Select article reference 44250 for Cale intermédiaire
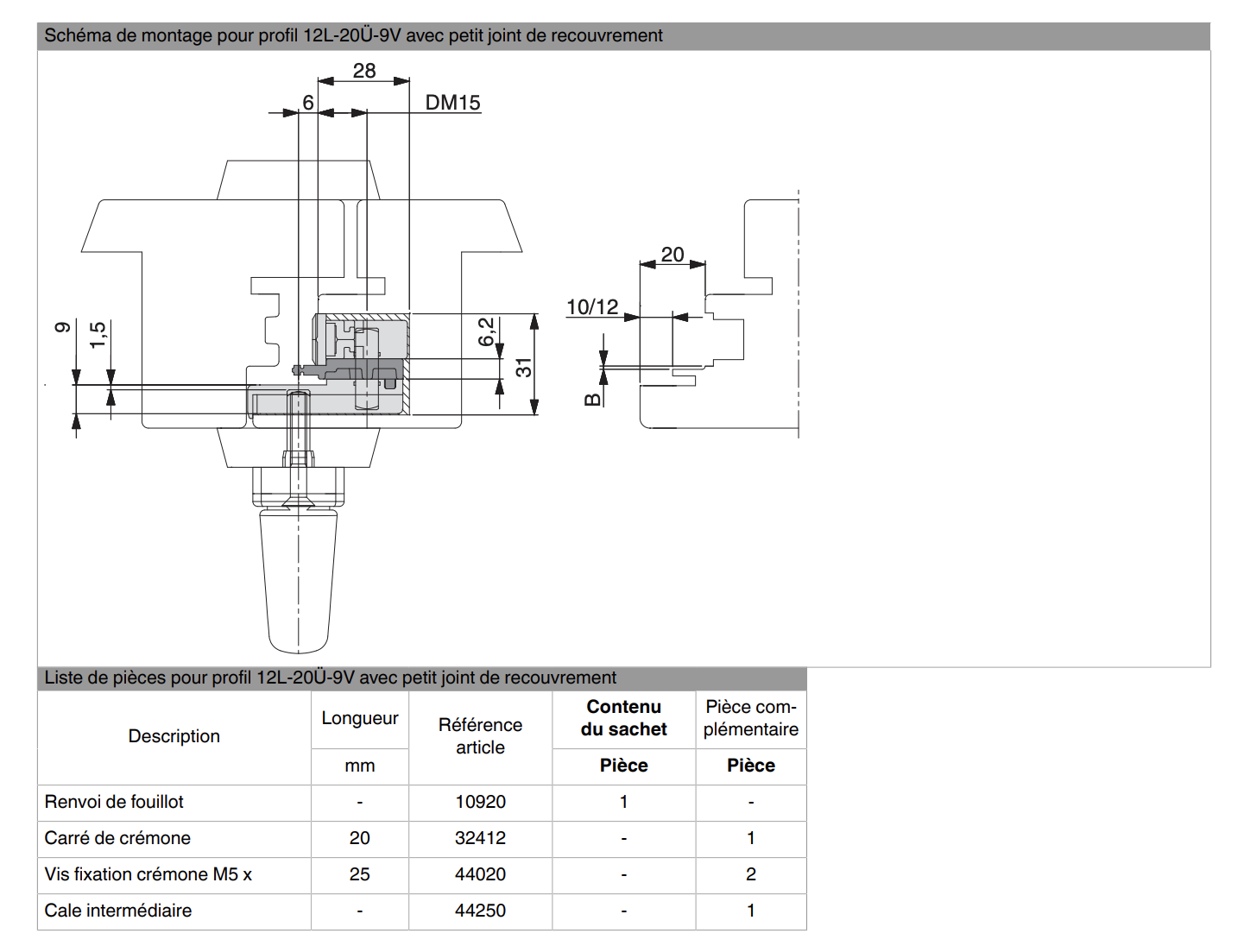 480,911
